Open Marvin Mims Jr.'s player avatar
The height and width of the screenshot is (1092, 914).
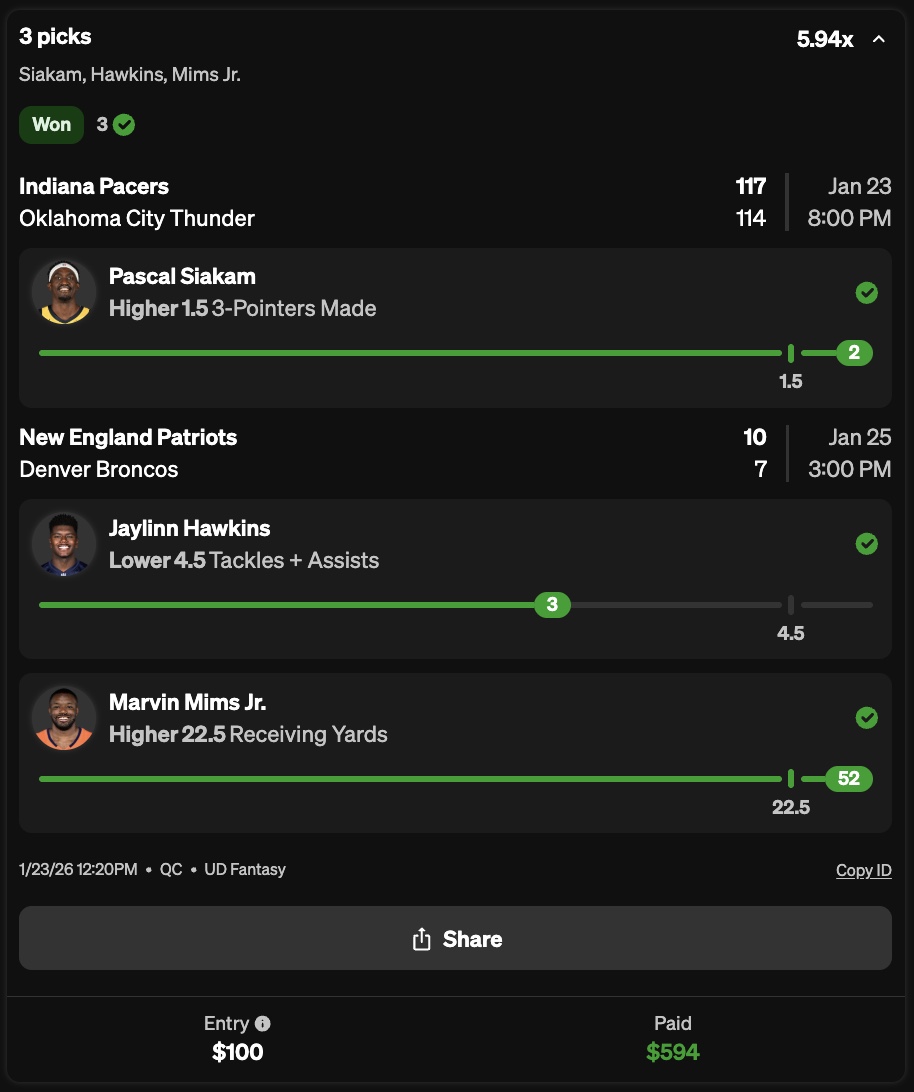[64, 718]
